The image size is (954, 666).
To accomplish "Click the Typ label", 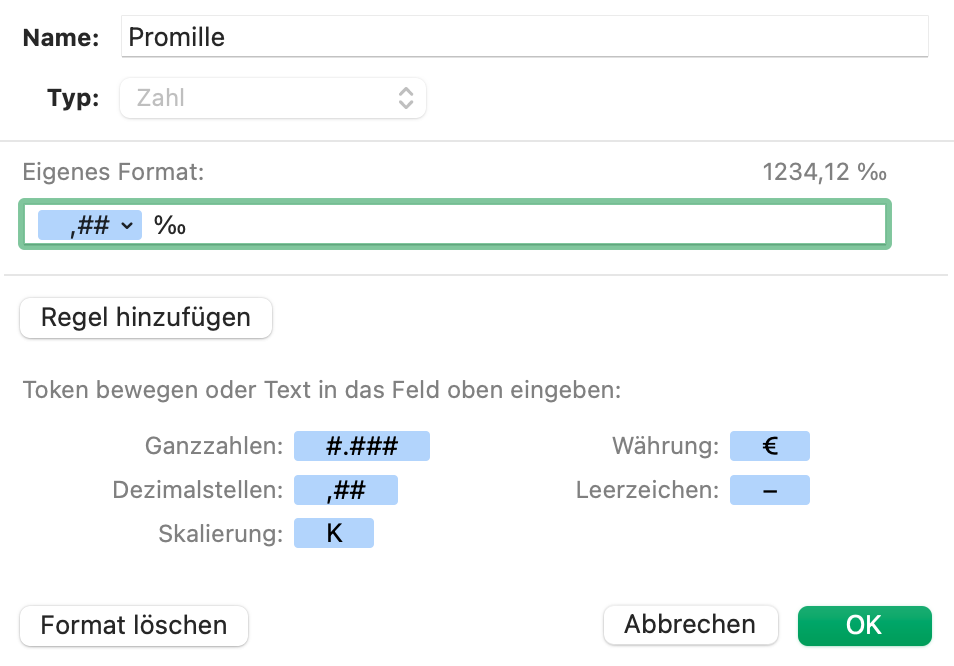I will (x=73, y=98).
